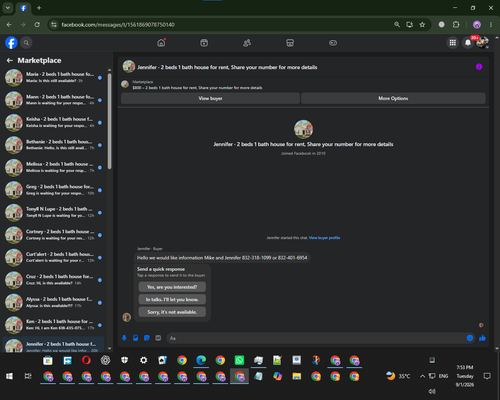Record a voice clip with microphone icon

(124, 338)
